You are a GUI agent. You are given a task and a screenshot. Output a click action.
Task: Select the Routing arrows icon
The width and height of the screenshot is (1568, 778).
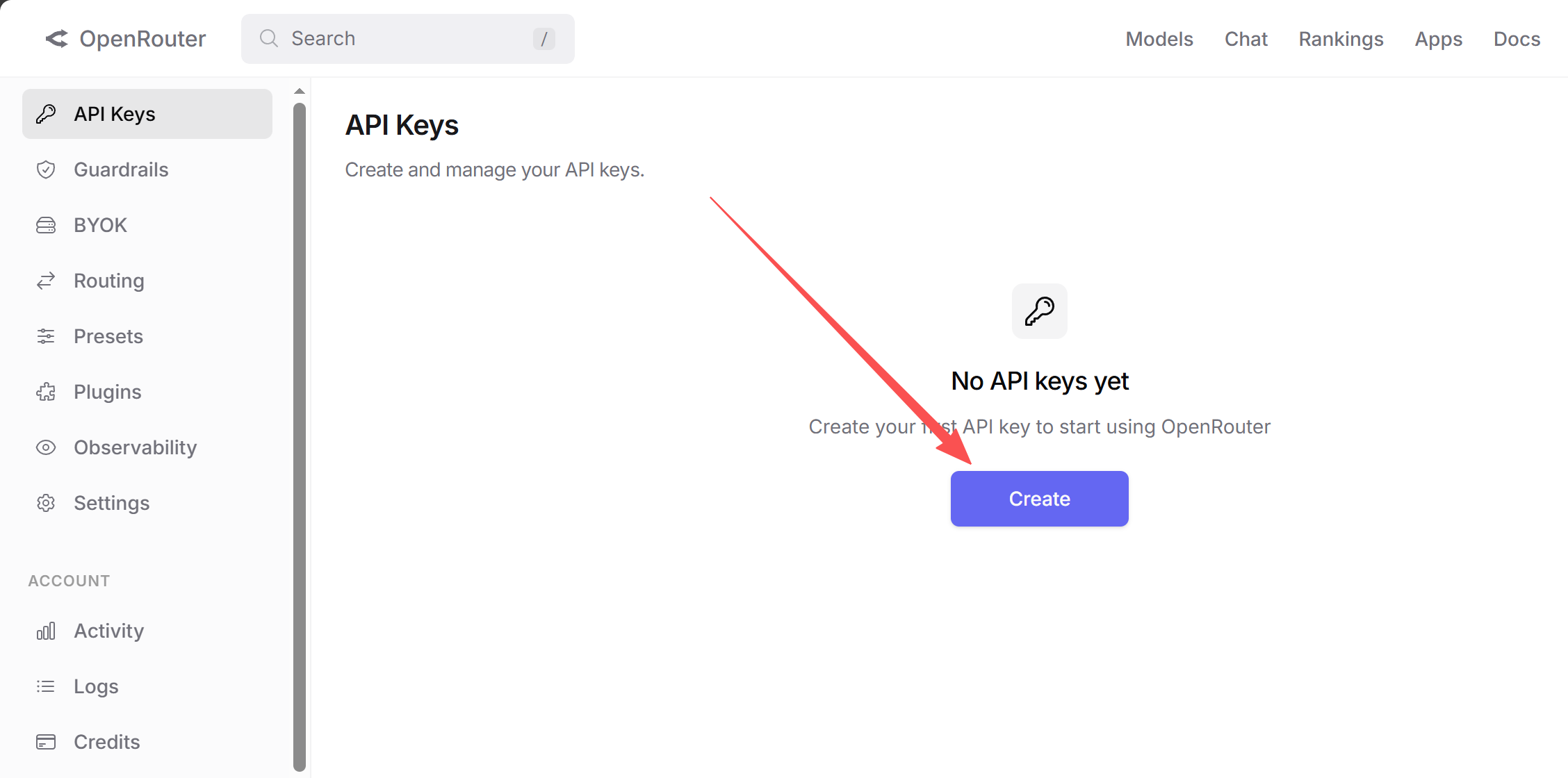click(x=46, y=280)
